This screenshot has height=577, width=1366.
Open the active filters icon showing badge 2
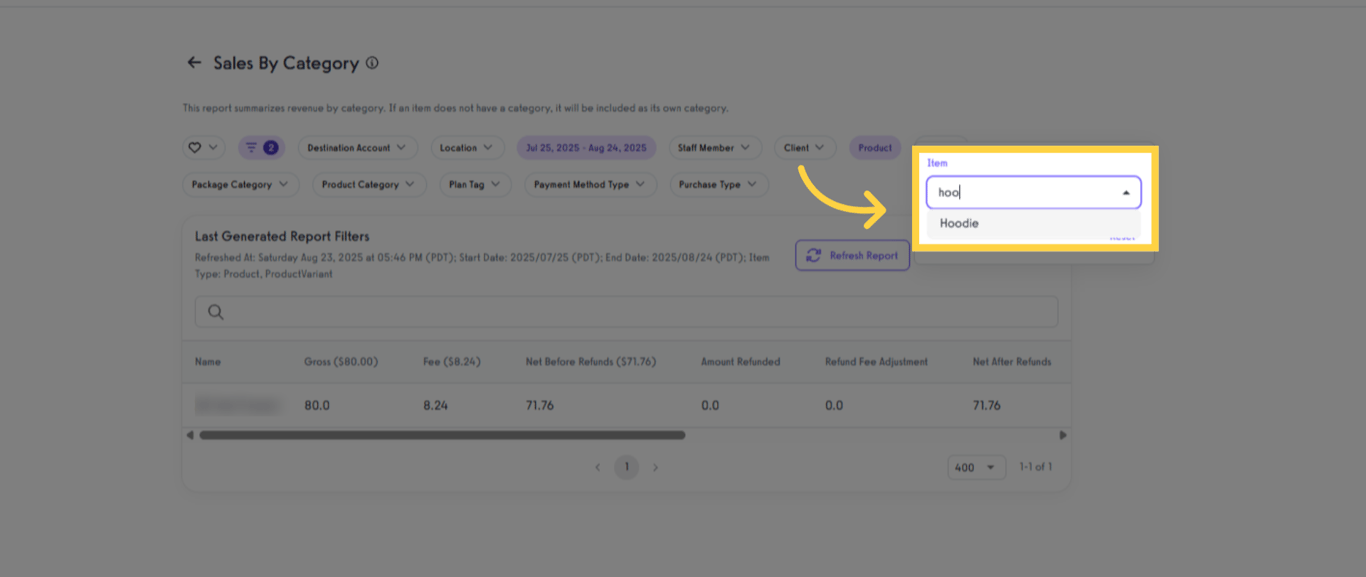click(261, 147)
